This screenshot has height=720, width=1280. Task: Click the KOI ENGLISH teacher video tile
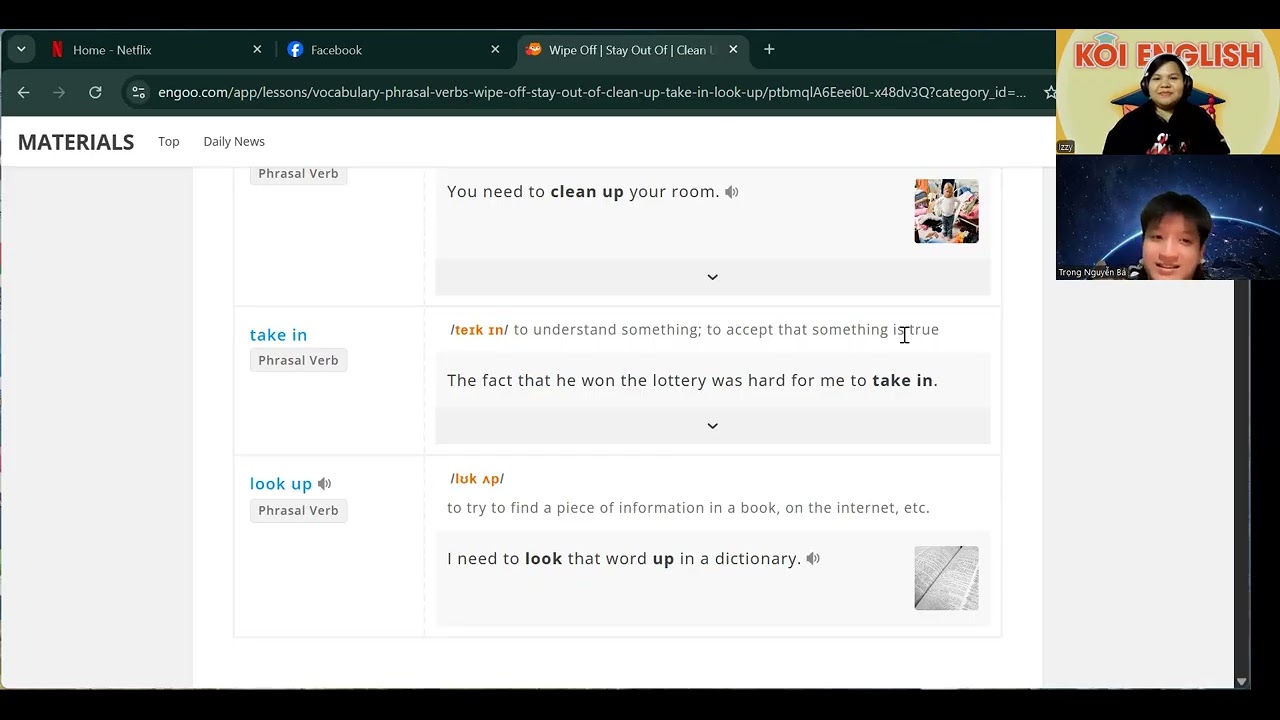pyautogui.click(x=1168, y=92)
